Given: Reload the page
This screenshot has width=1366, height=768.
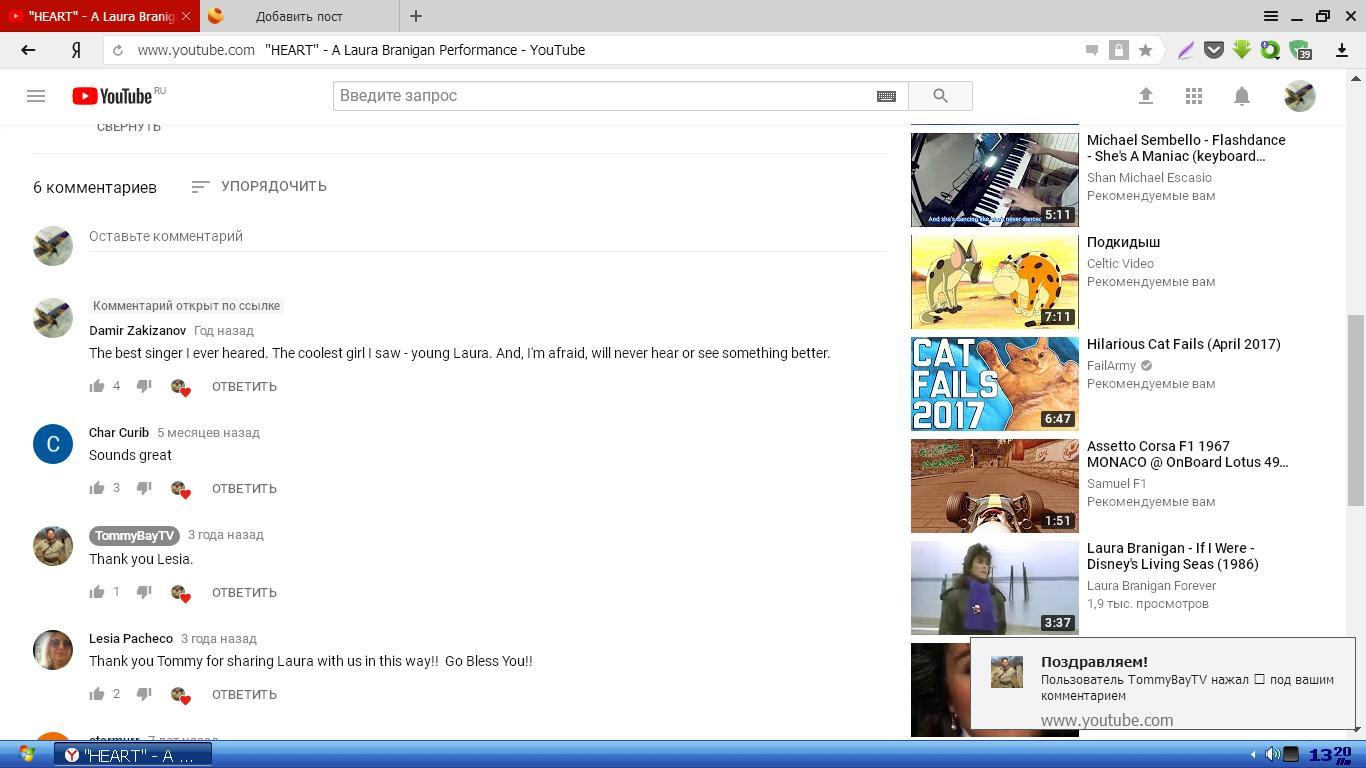Looking at the screenshot, I should pyautogui.click(x=118, y=50).
